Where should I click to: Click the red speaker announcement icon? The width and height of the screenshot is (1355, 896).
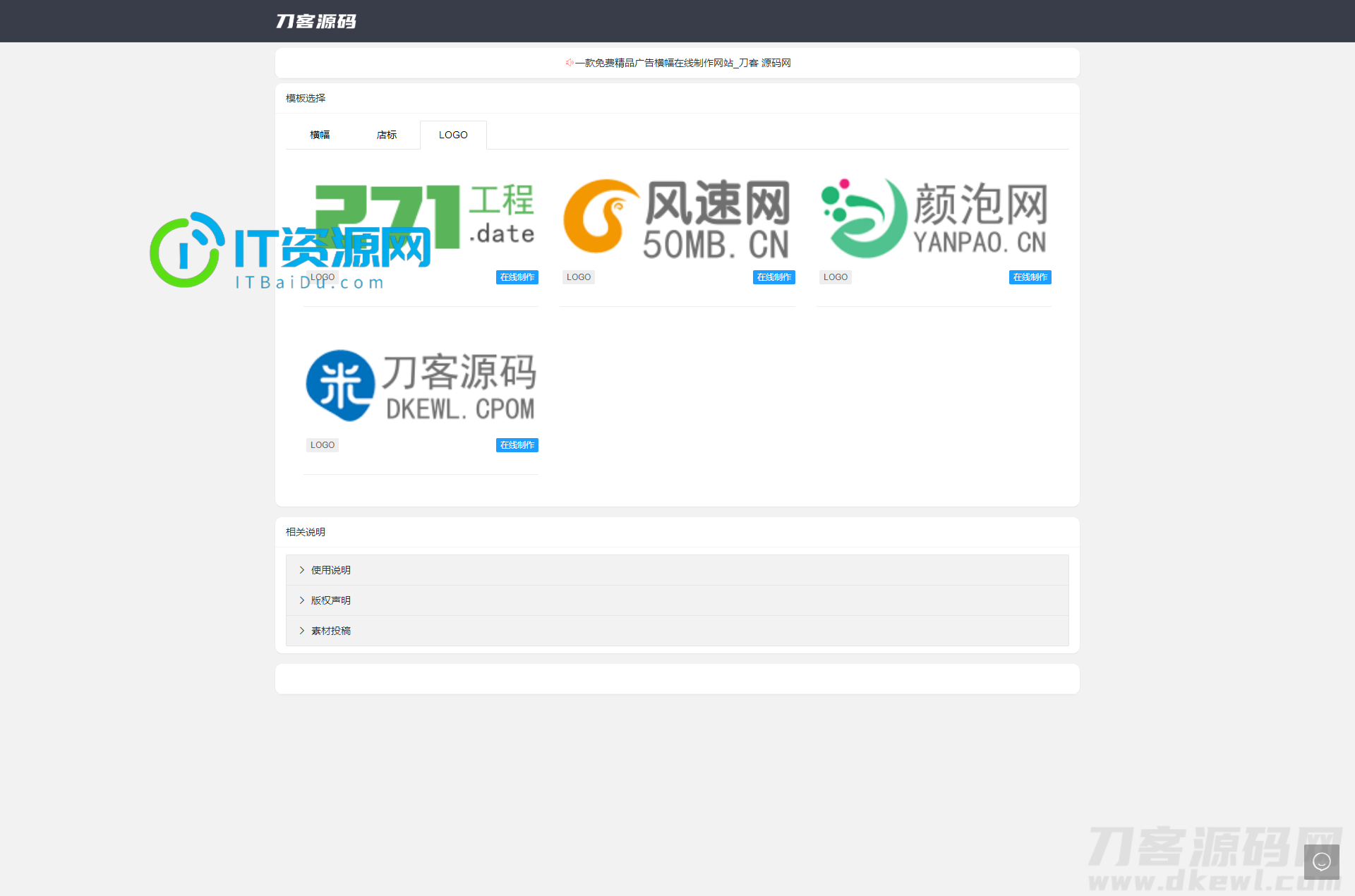point(569,63)
